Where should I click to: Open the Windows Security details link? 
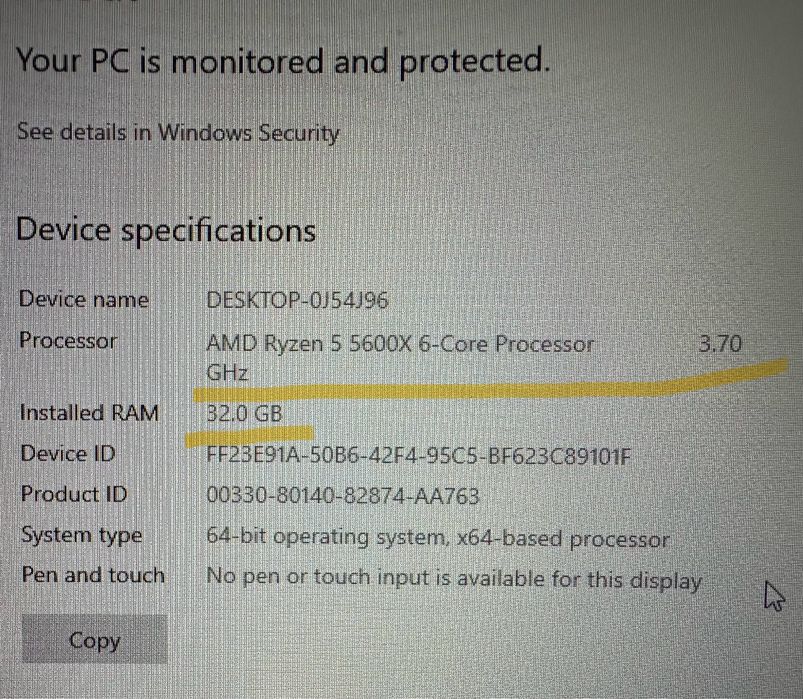point(178,132)
